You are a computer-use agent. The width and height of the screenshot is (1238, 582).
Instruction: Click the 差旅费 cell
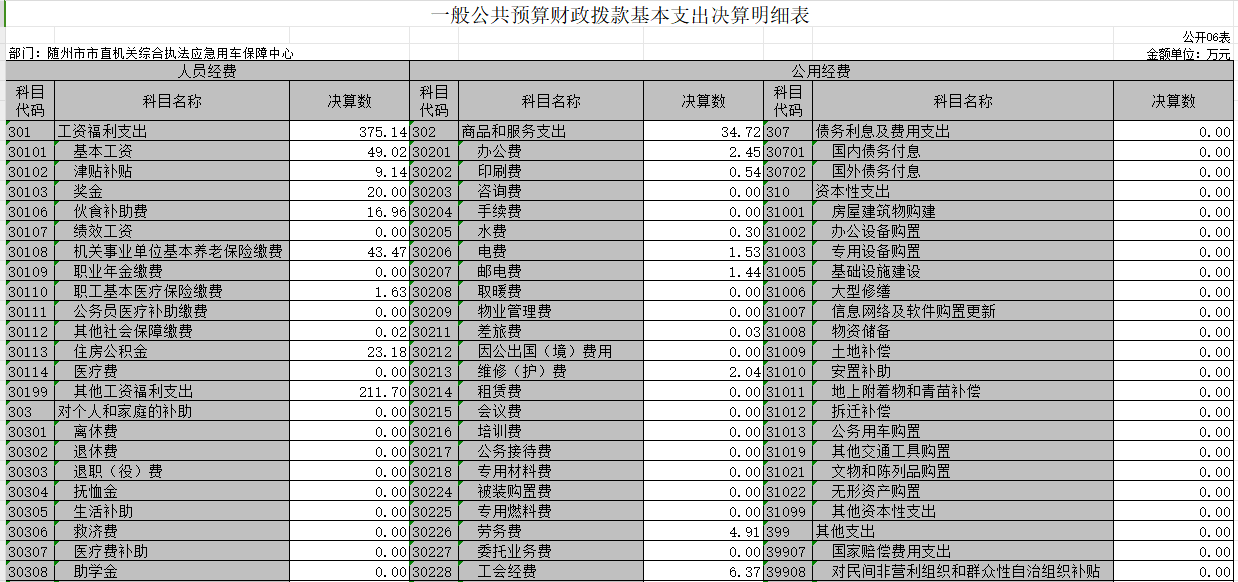pyautogui.click(x=550, y=331)
